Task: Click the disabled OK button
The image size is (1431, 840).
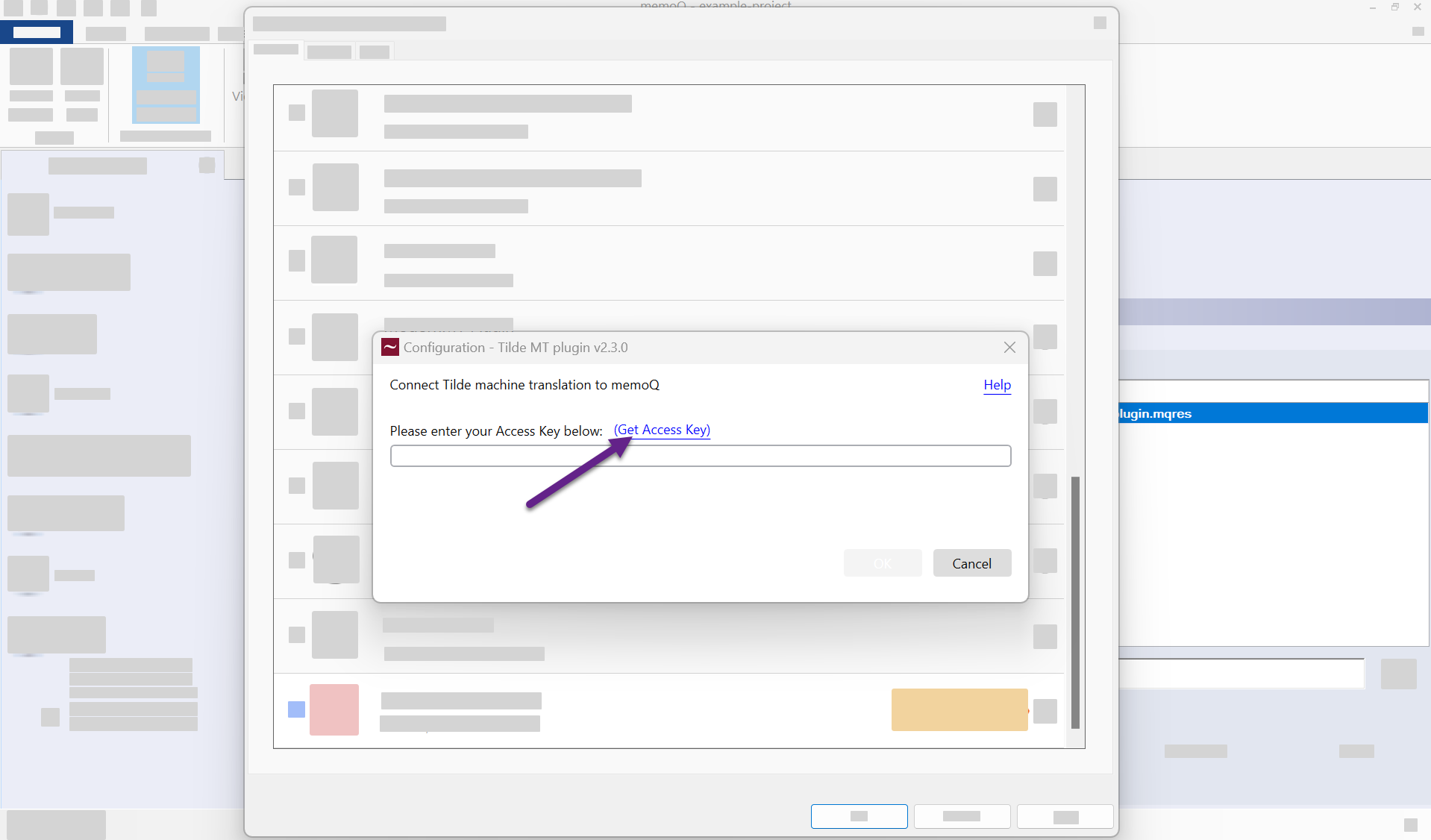Action: (x=883, y=563)
